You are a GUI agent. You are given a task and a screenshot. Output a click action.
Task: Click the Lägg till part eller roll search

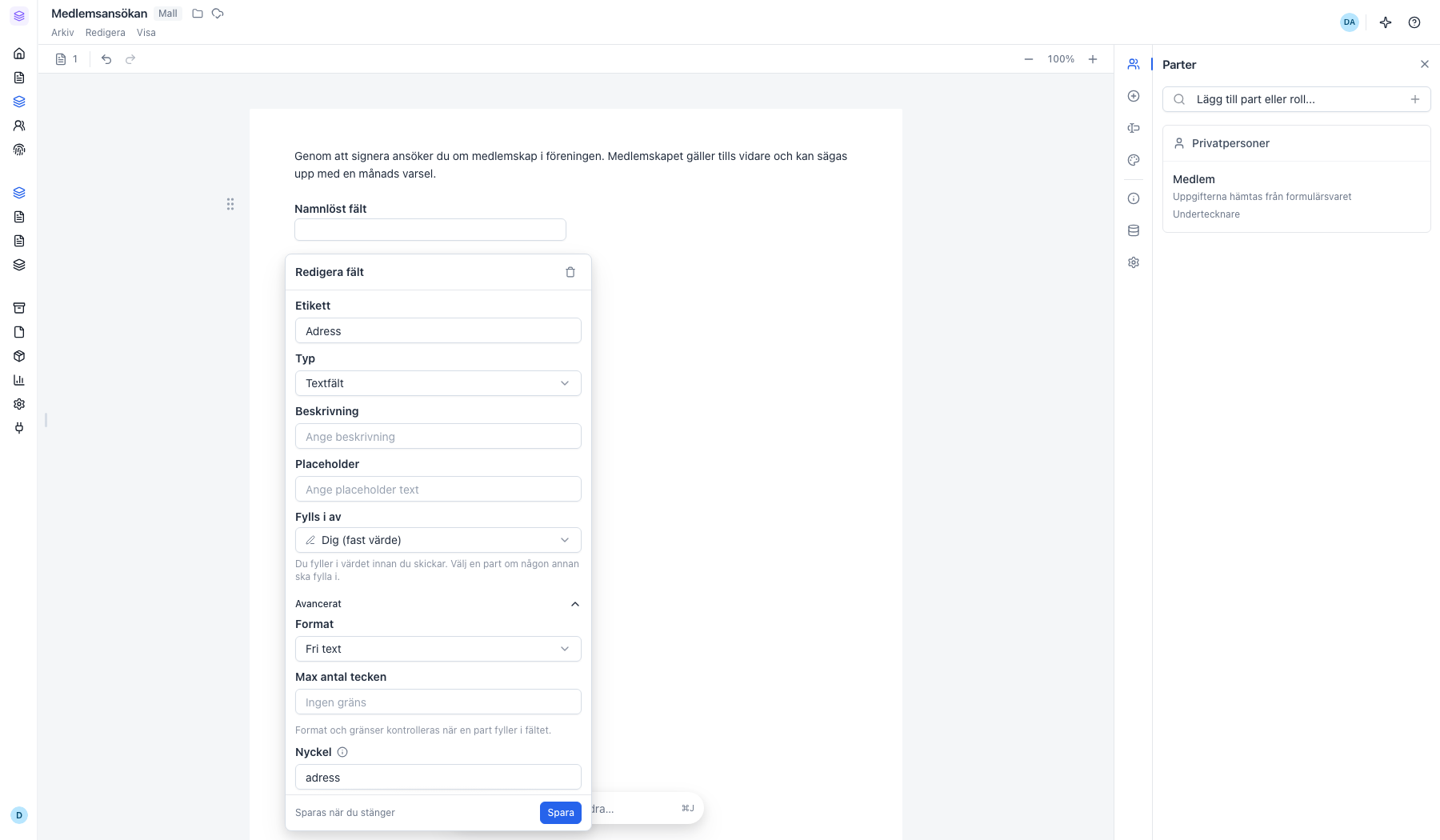(1296, 99)
